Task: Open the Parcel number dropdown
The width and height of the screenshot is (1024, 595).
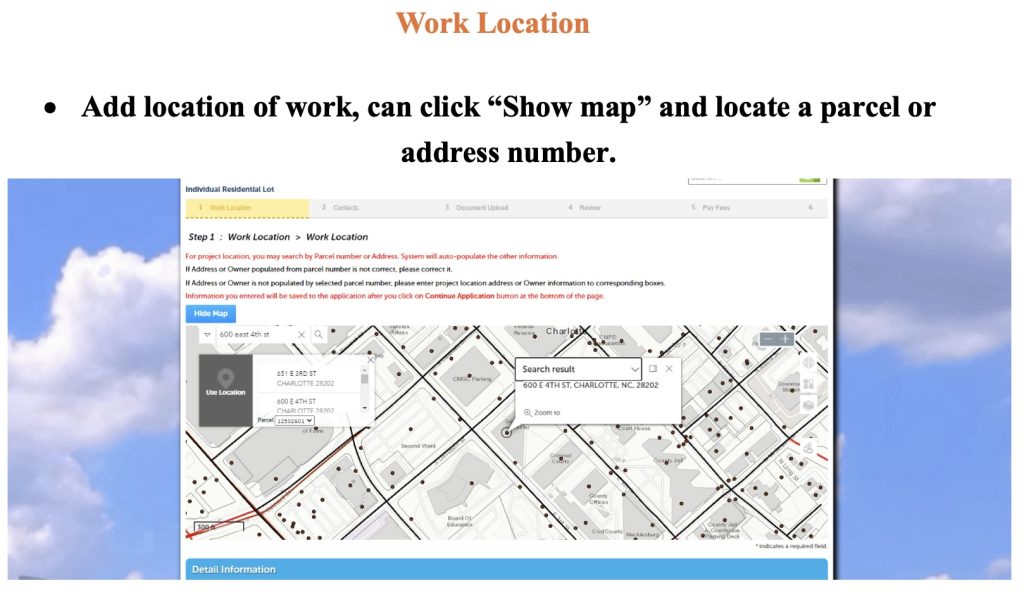Action: point(294,421)
